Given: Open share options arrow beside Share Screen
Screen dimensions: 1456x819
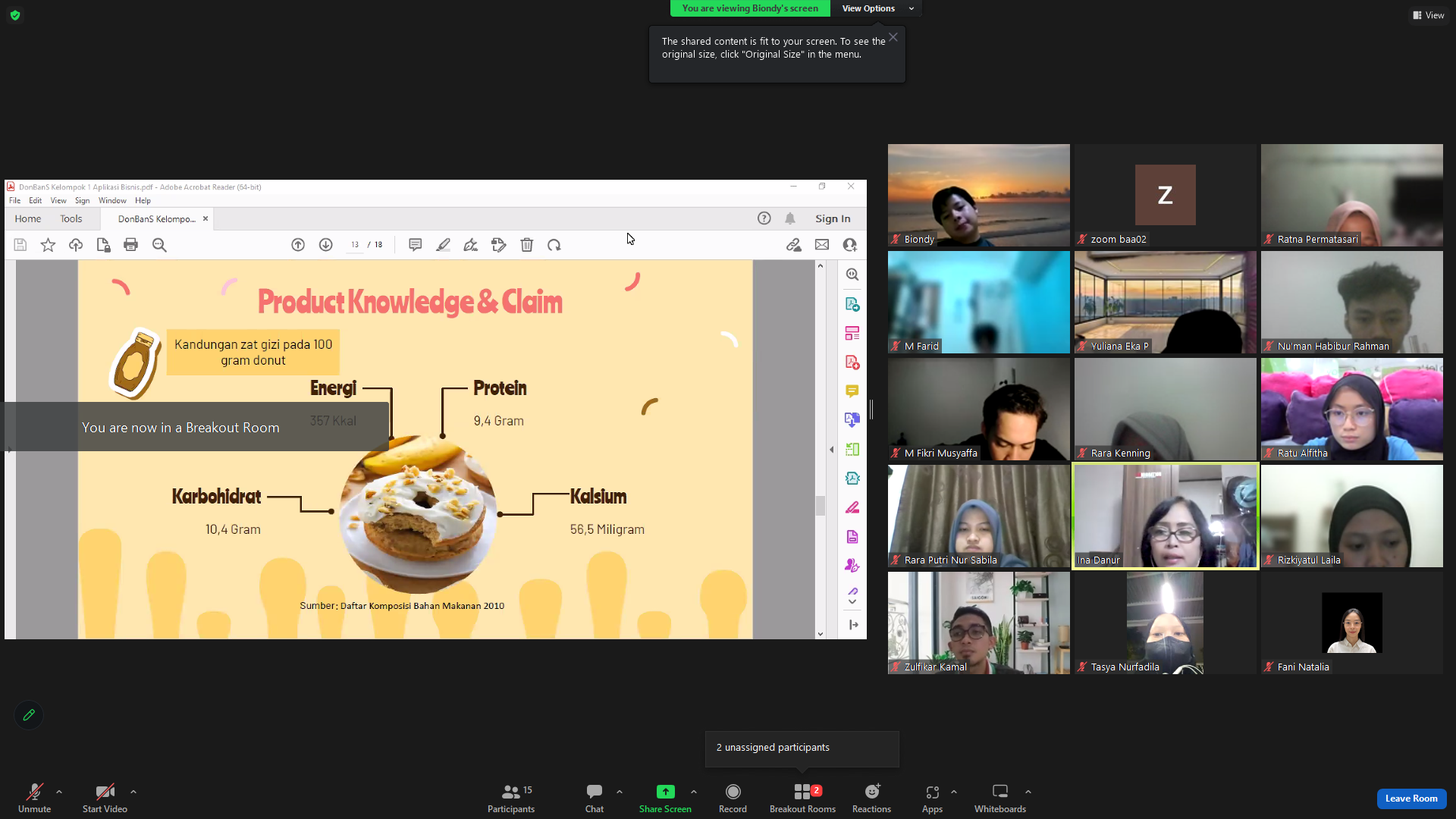Looking at the screenshot, I should click(694, 792).
